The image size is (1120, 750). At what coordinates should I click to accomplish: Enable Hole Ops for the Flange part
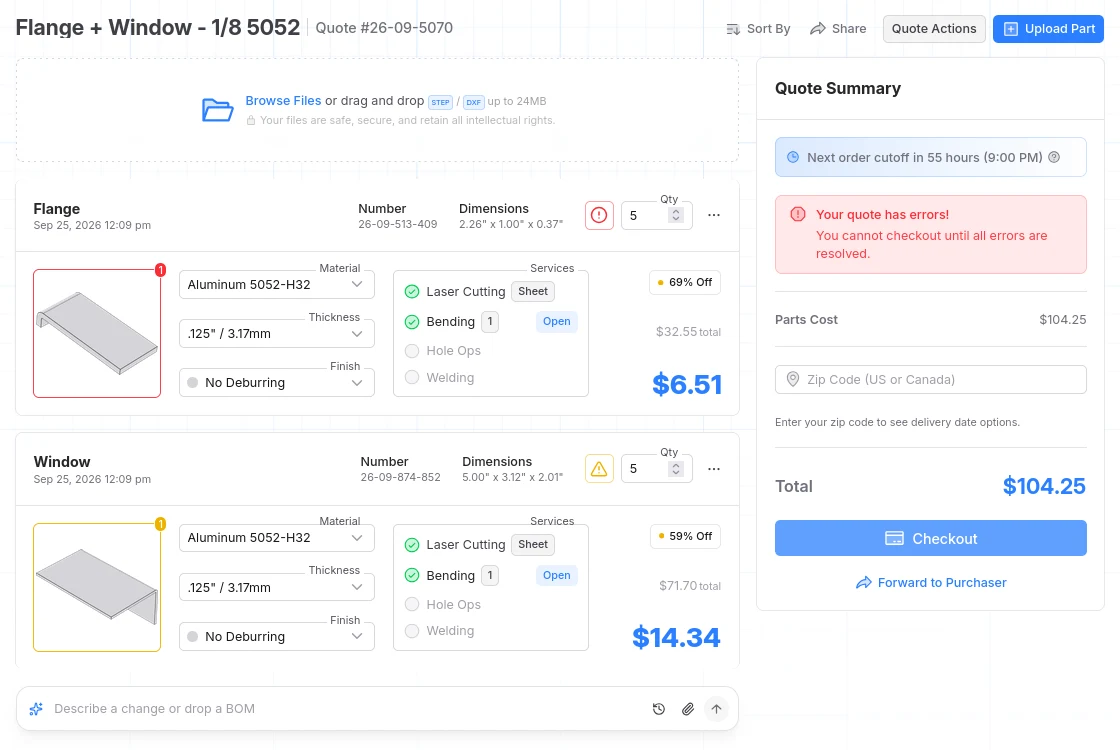(x=412, y=351)
